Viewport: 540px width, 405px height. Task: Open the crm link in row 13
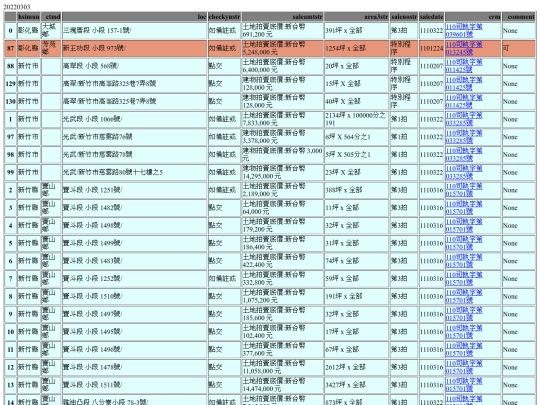(464, 385)
